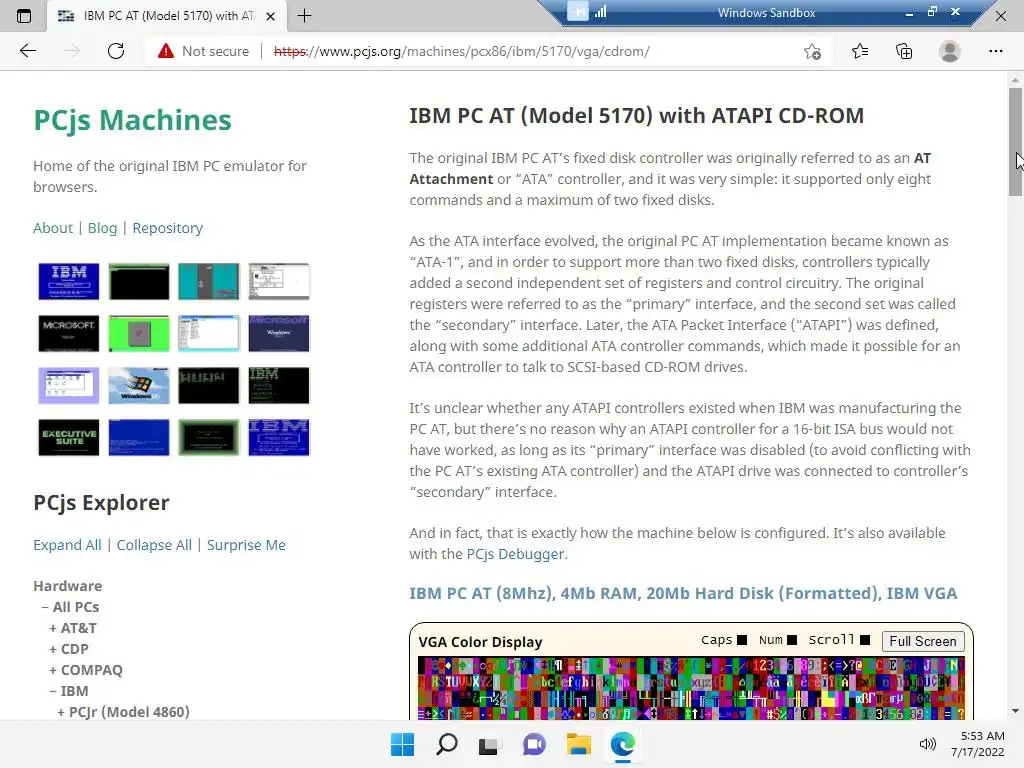Image resolution: width=1024 pixels, height=768 pixels.
Task: Collapse the All PCs tree node
Action: pos(71,607)
